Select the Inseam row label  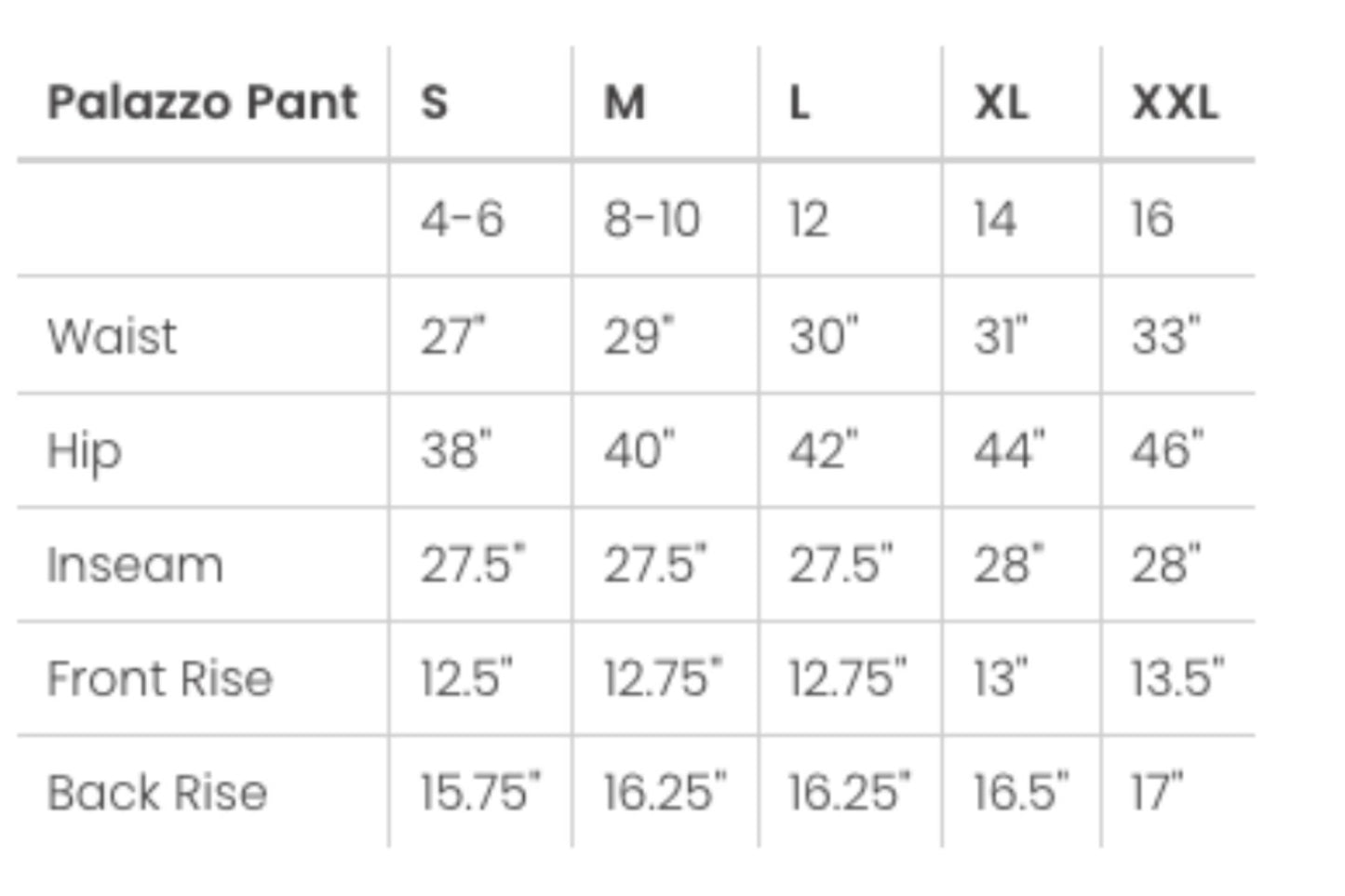pyautogui.click(x=135, y=565)
